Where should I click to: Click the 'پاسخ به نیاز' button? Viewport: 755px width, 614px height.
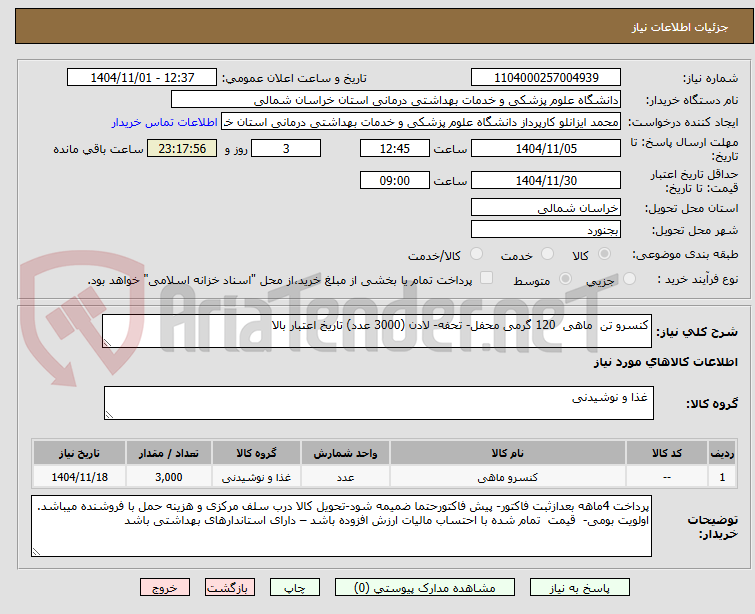[579, 588]
